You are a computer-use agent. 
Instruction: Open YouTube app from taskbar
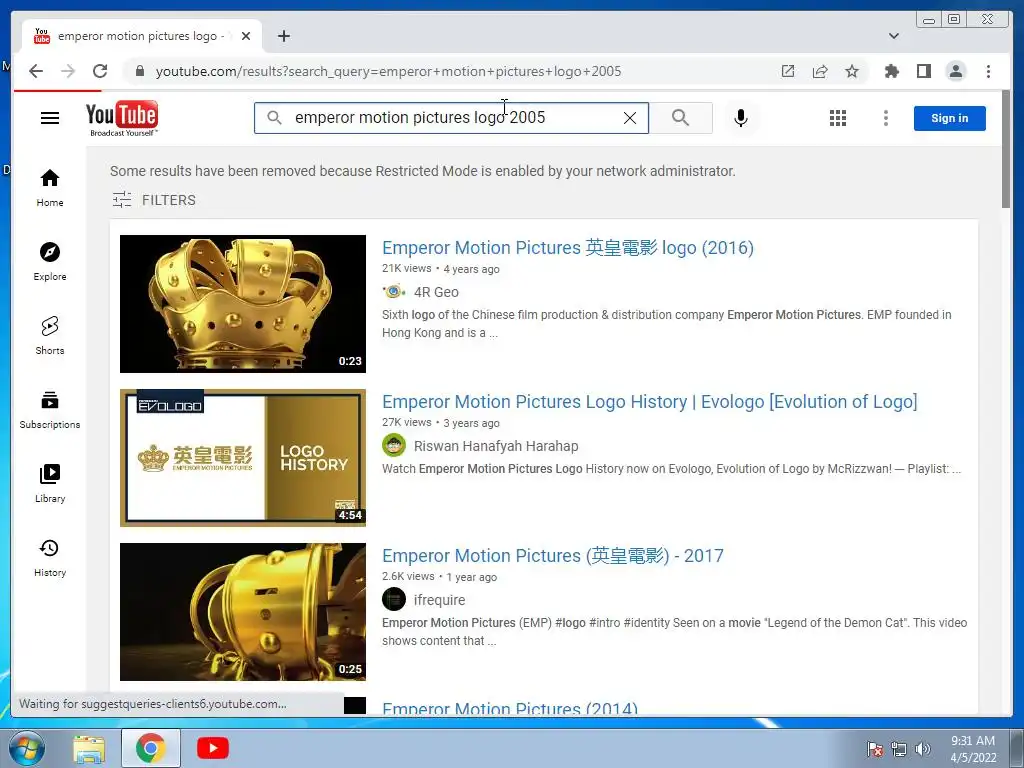click(x=213, y=748)
